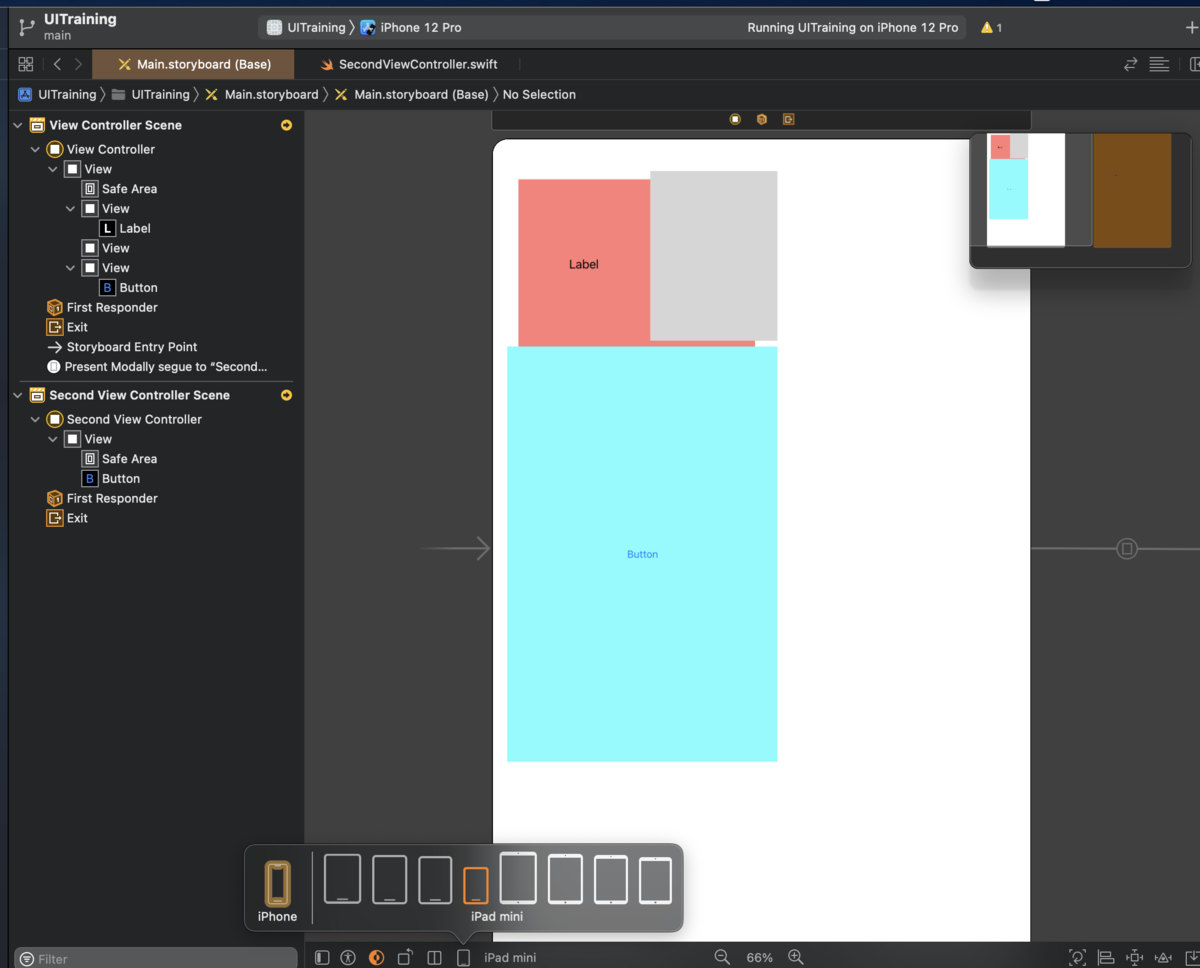Collapse the View under Second View Controller
The width and height of the screenshot is (1200, 968).
coord(53,439)
